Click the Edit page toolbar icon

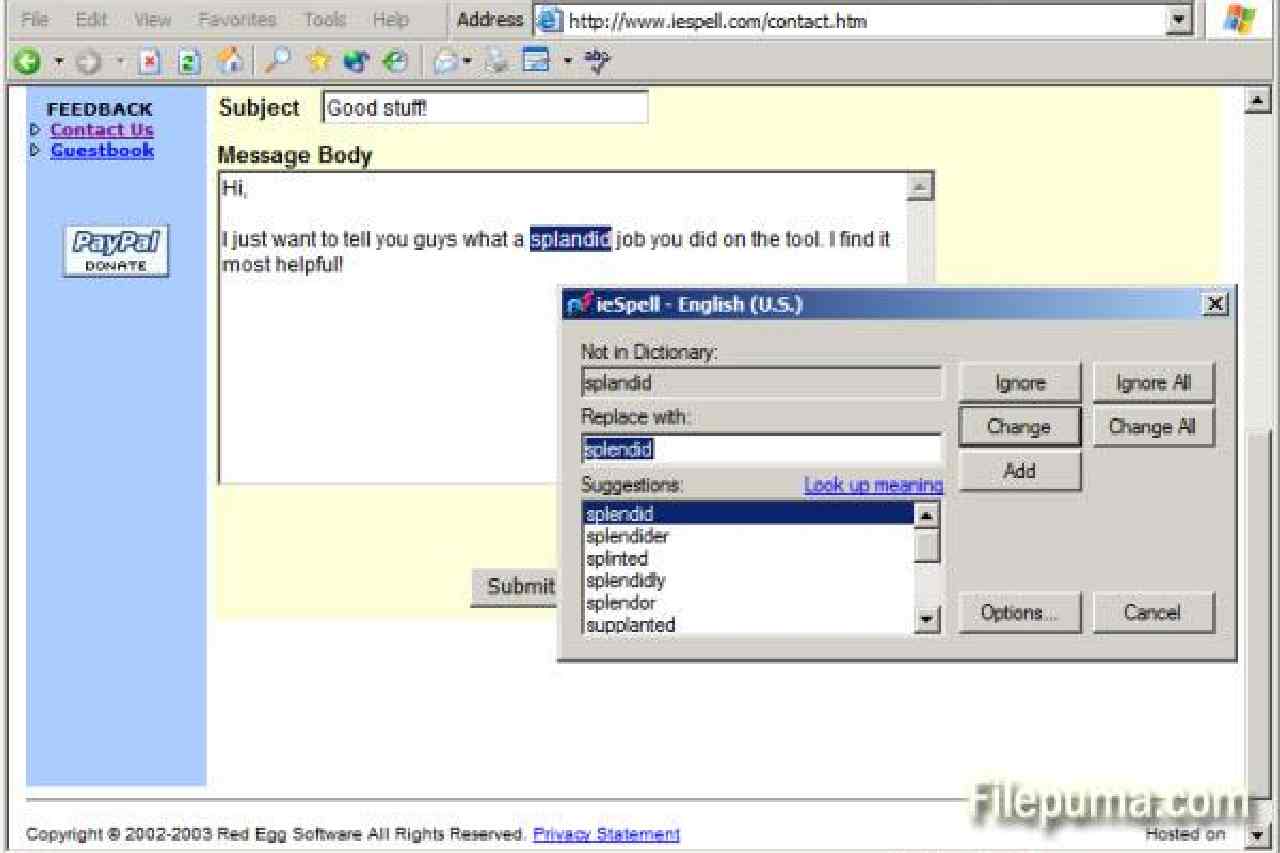click(x=538, y=62)
